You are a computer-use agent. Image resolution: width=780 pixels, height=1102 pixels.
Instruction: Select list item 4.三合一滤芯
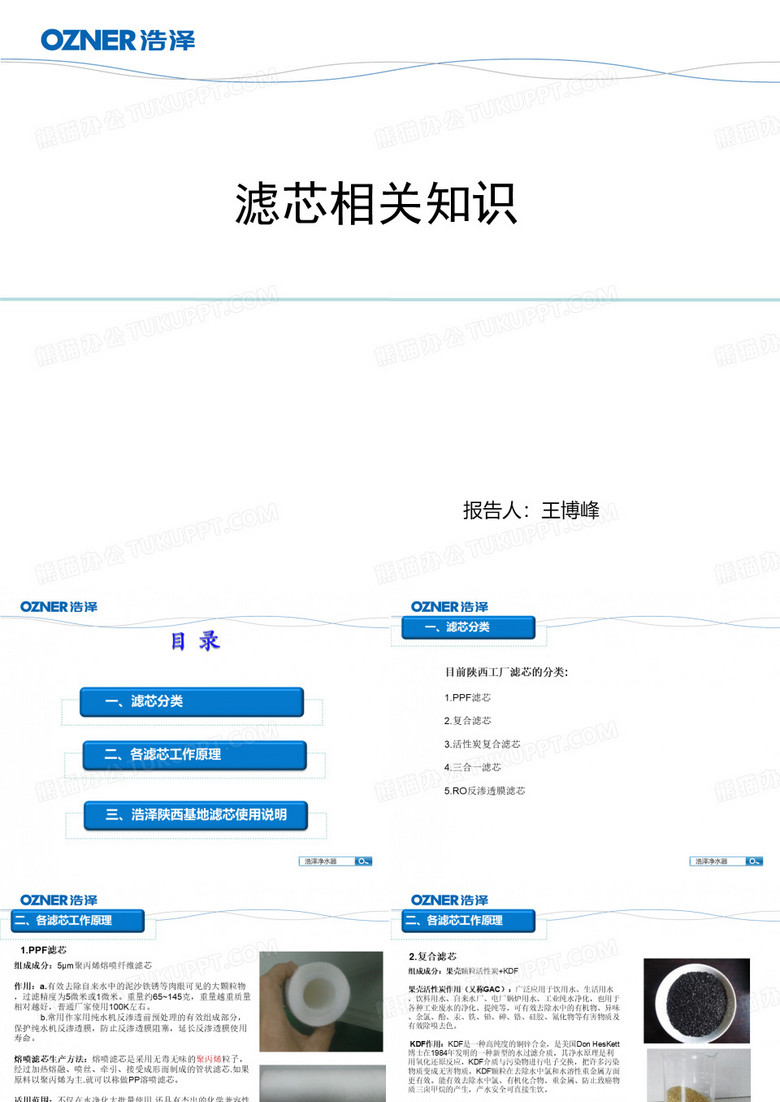tap(472, 767)
